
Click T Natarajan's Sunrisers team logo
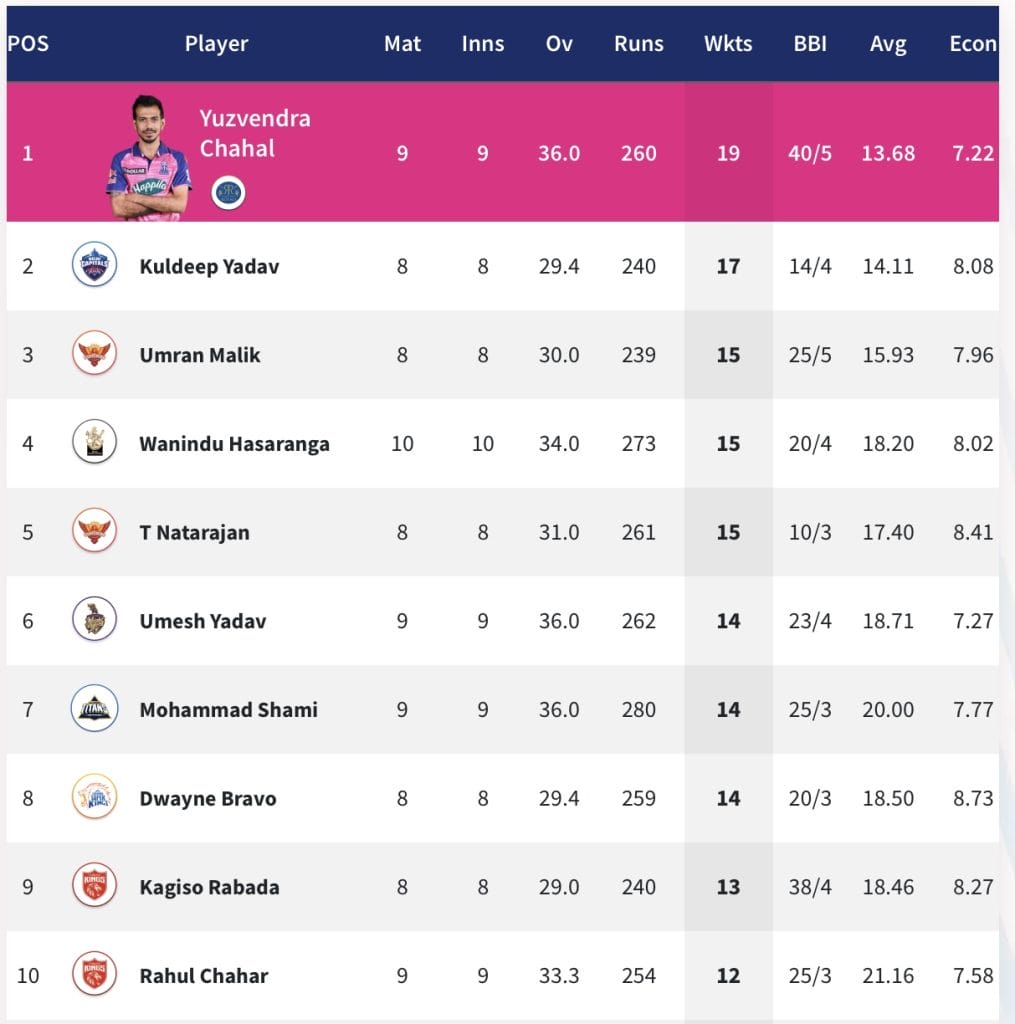[x=95, y=532]
